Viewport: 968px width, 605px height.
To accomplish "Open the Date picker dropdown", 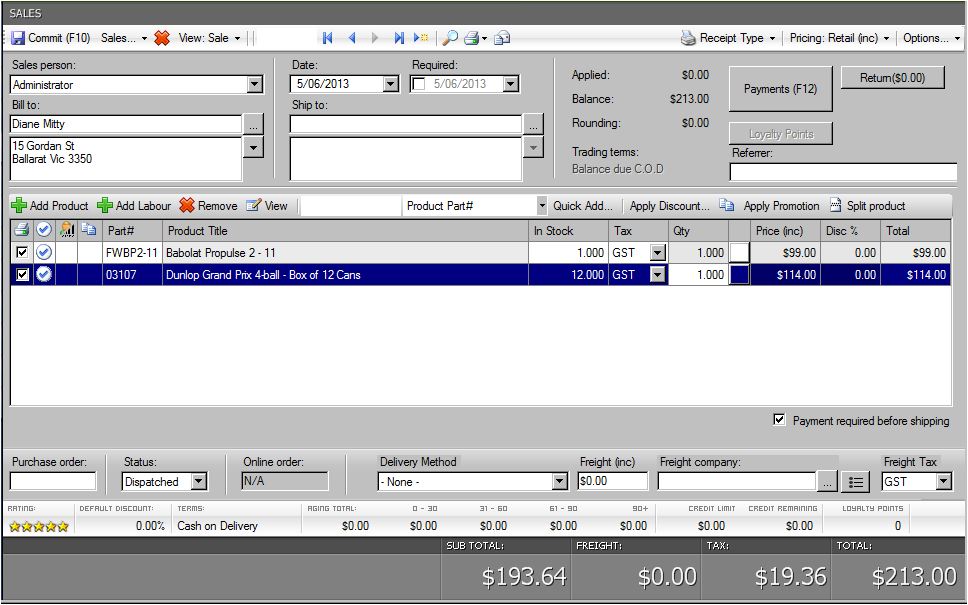I will [x=391, y=84].
